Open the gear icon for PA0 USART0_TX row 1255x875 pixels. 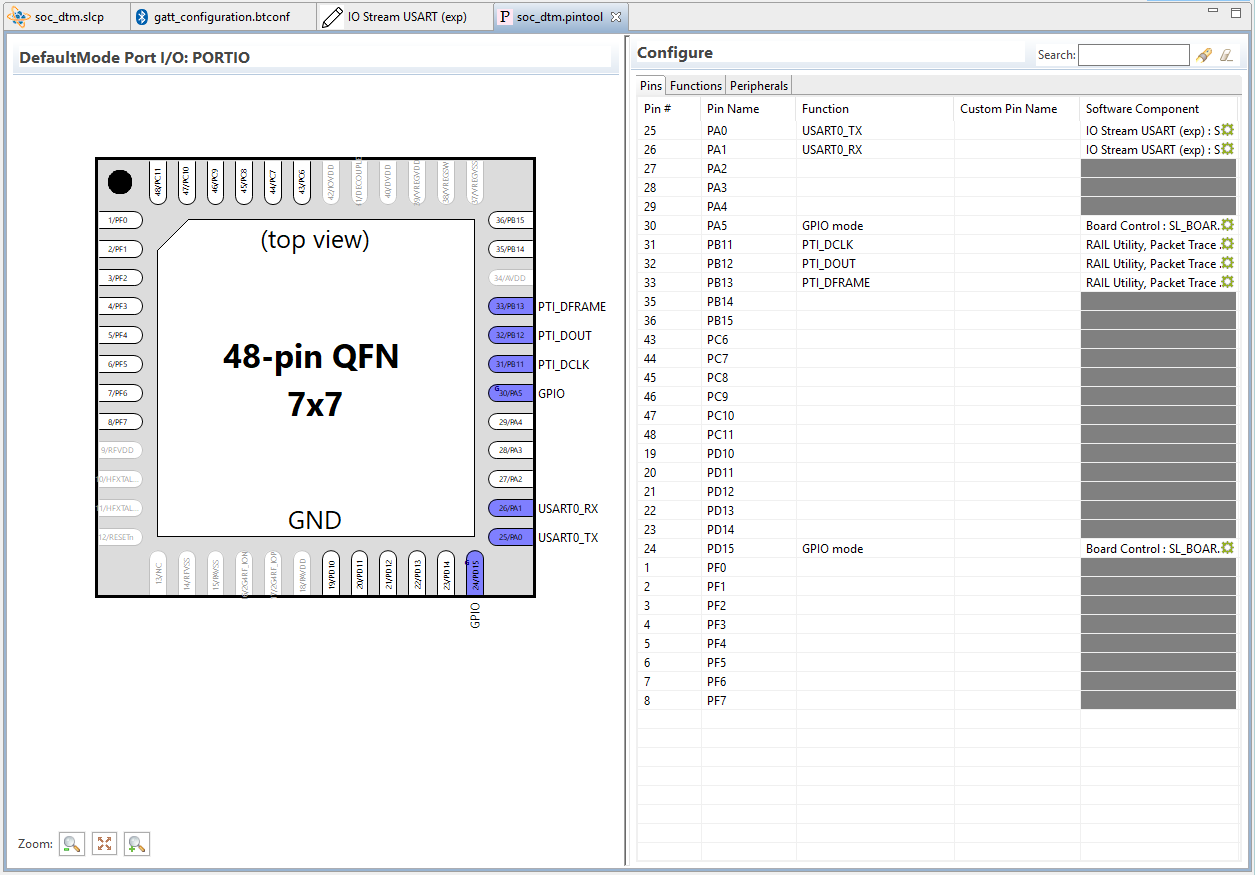click(1227, 130)
